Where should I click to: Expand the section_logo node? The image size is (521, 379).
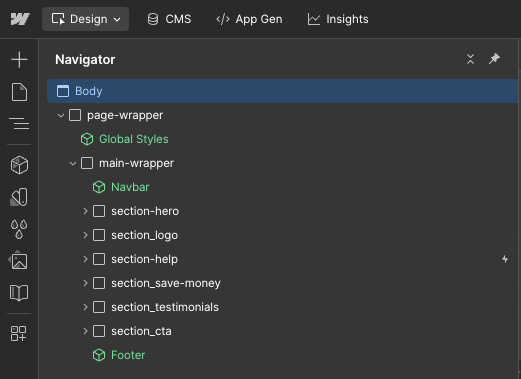pos(85,235)
